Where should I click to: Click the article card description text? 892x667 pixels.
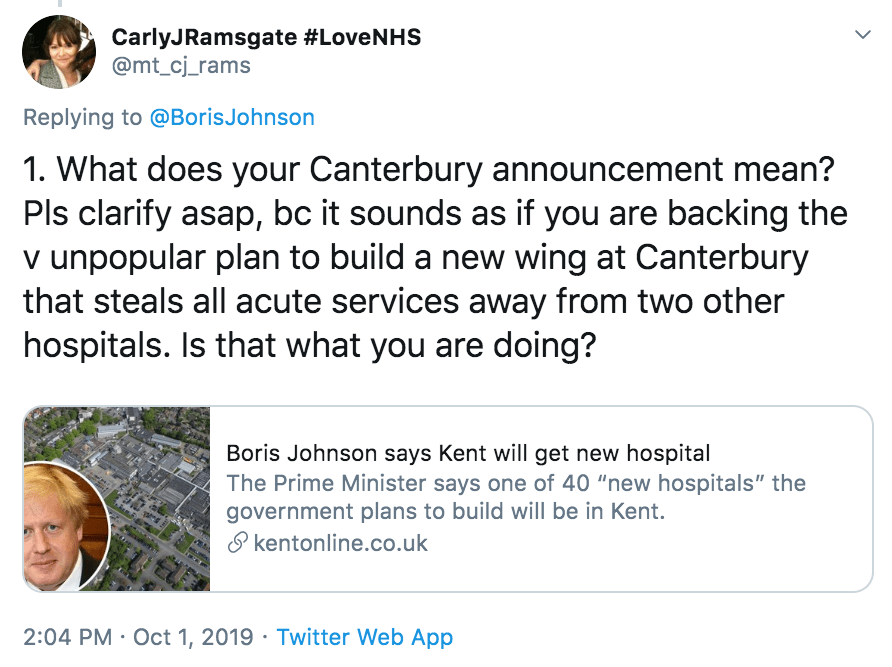pyautogui.click(x=515, y=498)
